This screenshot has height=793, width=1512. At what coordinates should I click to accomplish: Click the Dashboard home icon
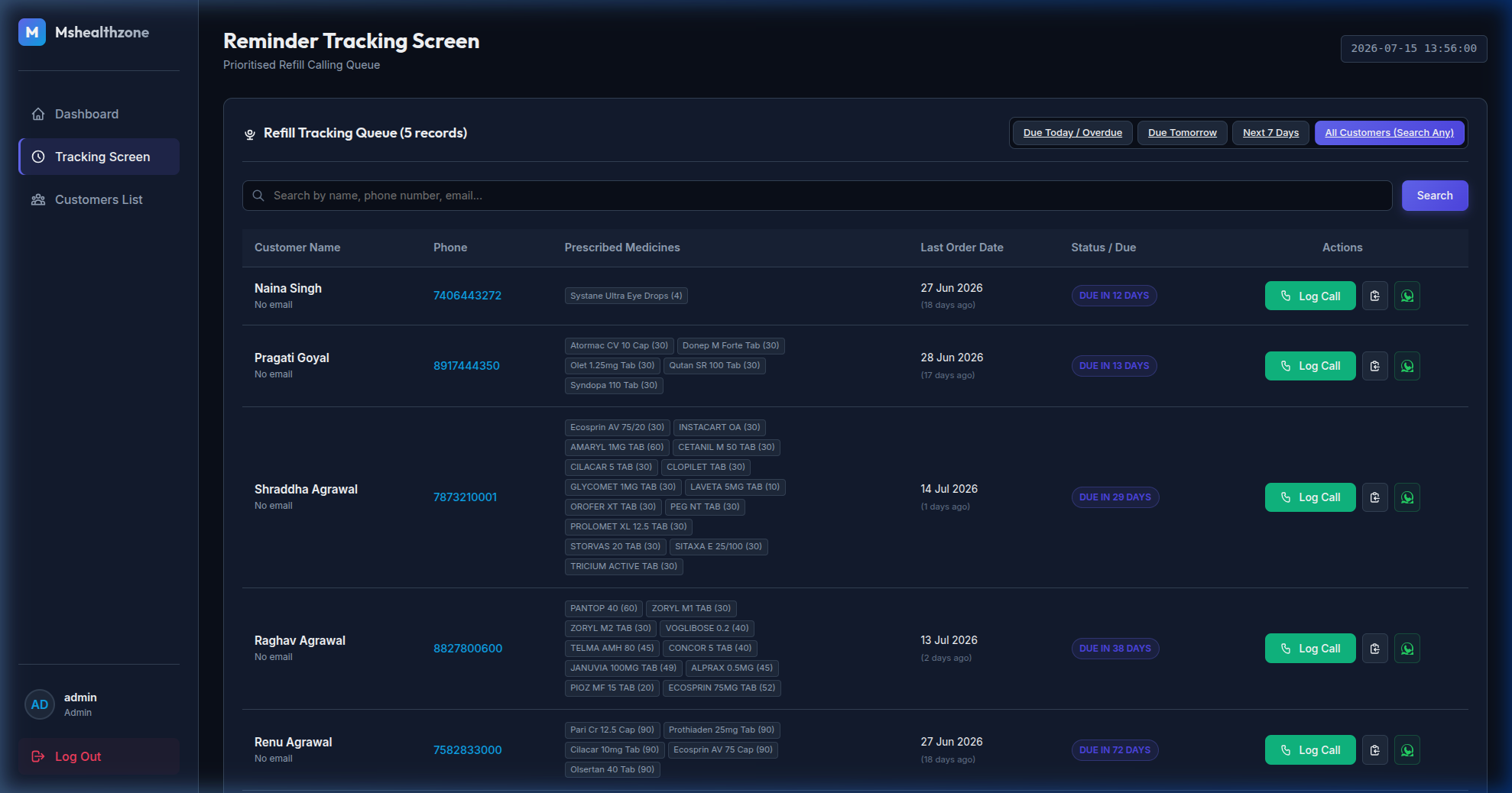(38, 114)
